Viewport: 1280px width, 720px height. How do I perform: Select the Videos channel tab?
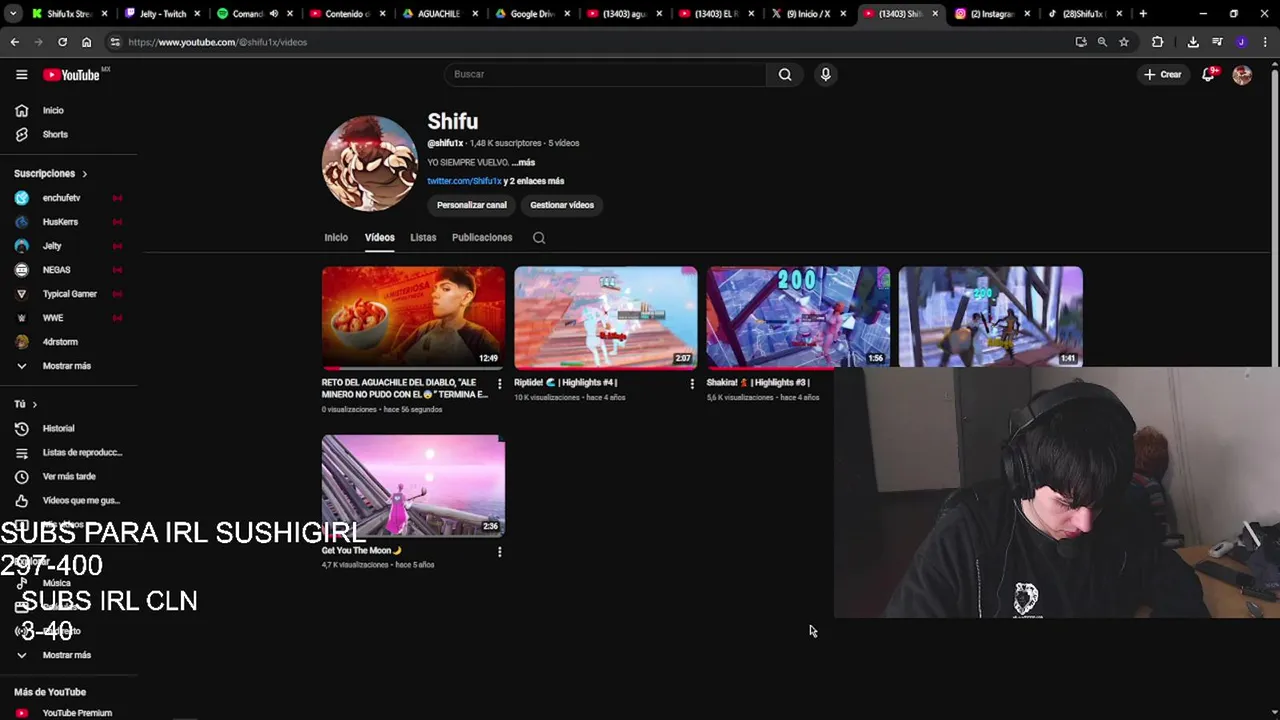pos(379,237)
